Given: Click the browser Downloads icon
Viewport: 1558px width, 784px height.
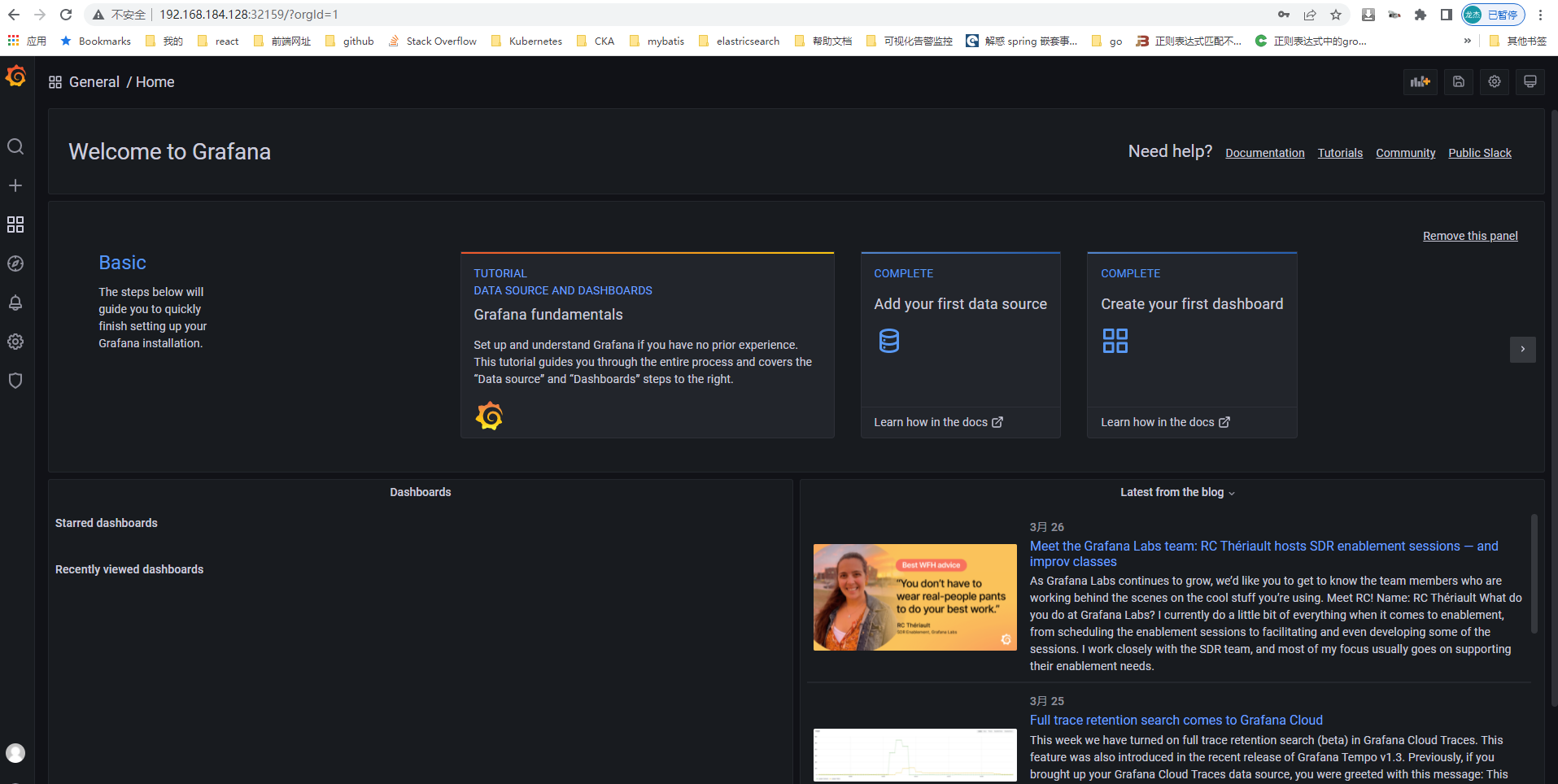Looking at the screenshot, I should (1368, 15).
